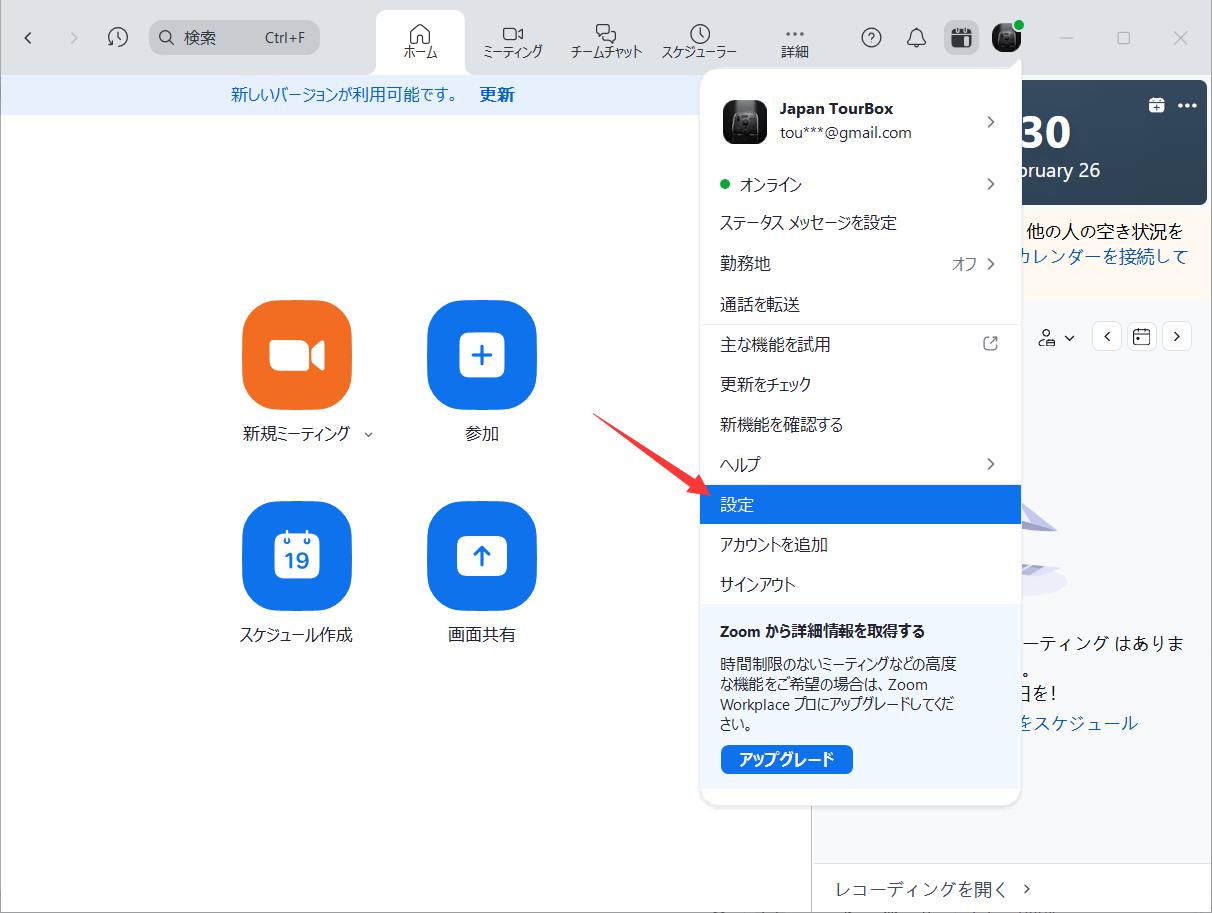The image size is (1212, 913).
Task: Open the calendar date picker icon
Action: point(1142,337)
